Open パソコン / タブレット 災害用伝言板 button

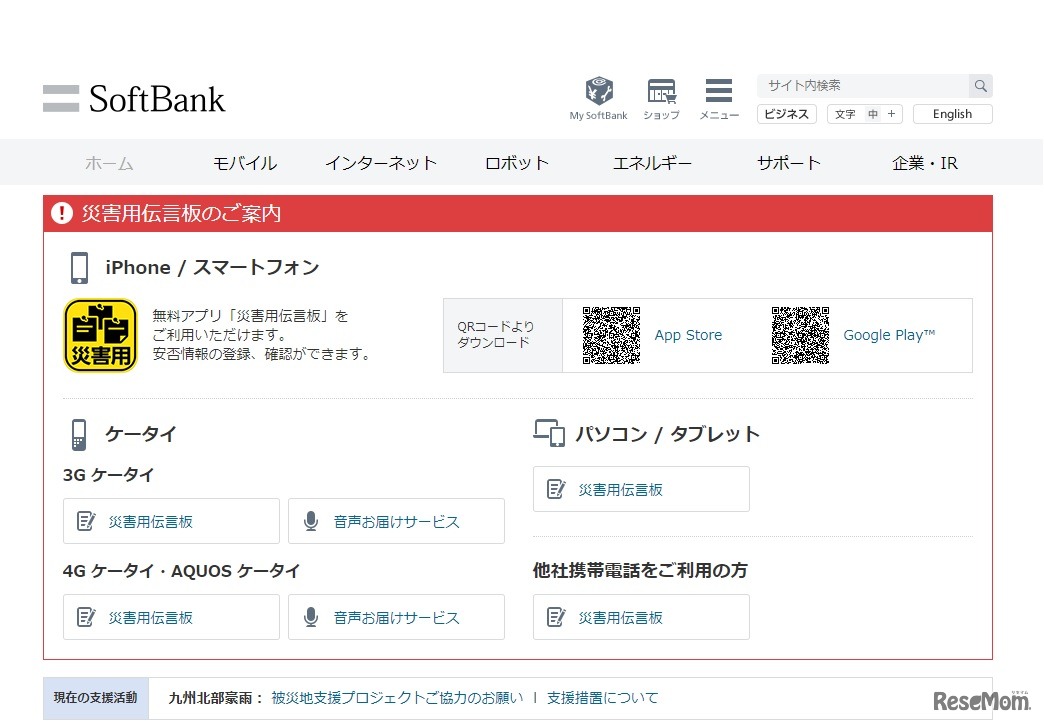click(641, 489)
